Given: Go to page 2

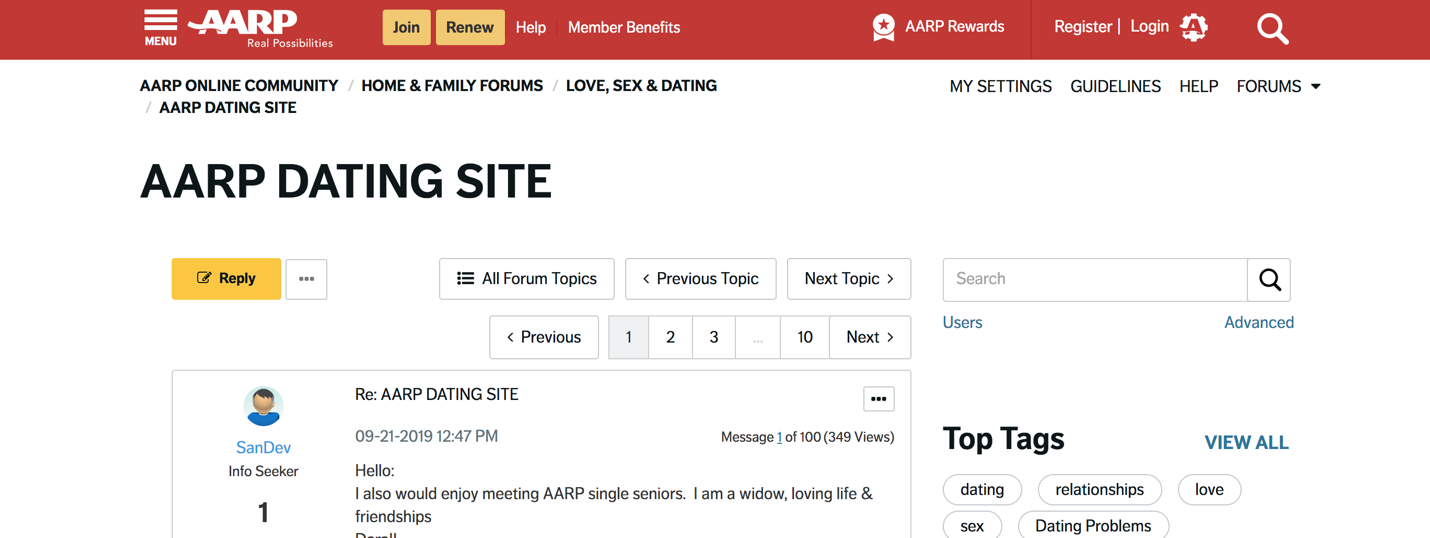Looking at the screenshot, I should coord(671,337).
